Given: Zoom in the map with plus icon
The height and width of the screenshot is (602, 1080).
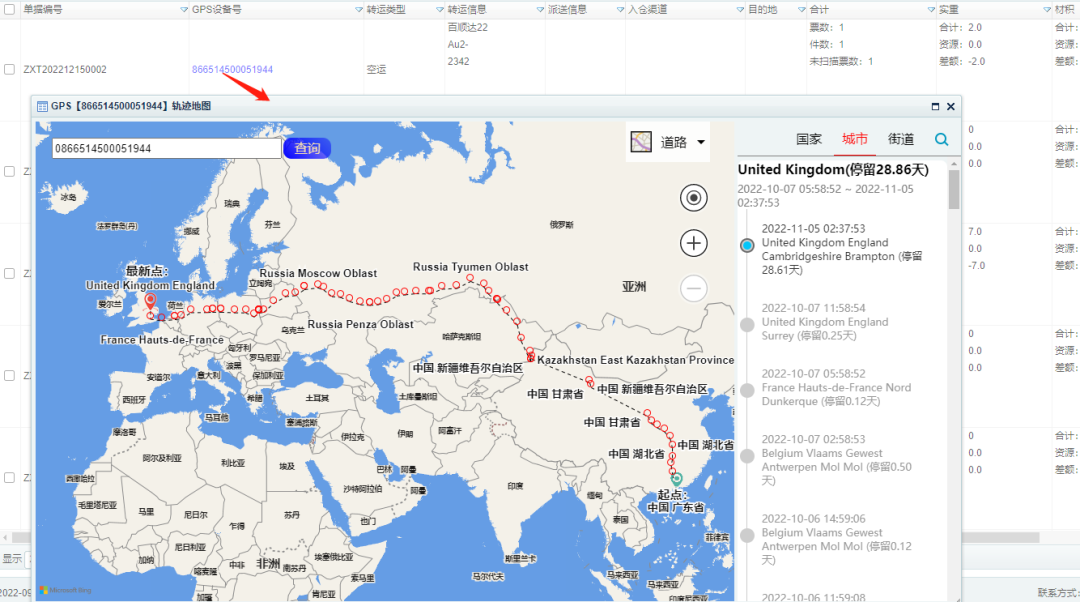Looking at the screenshot, I should (693, 243).
